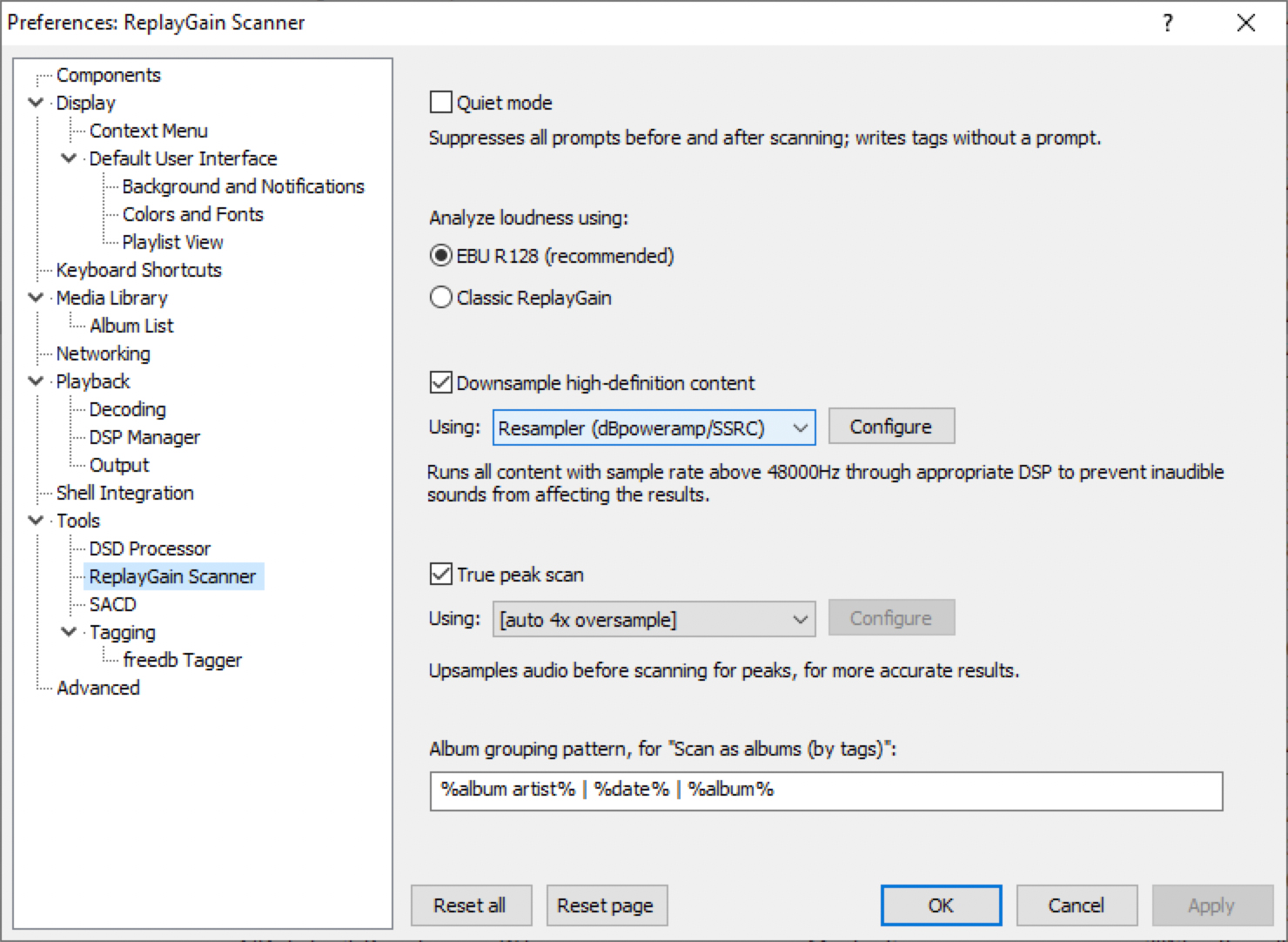The height and width of the screenshot is (942, 1288).
Task: Open the Resampler (dBpoweramp/SSRC) dropdown
Action: (x=654, y=427)
